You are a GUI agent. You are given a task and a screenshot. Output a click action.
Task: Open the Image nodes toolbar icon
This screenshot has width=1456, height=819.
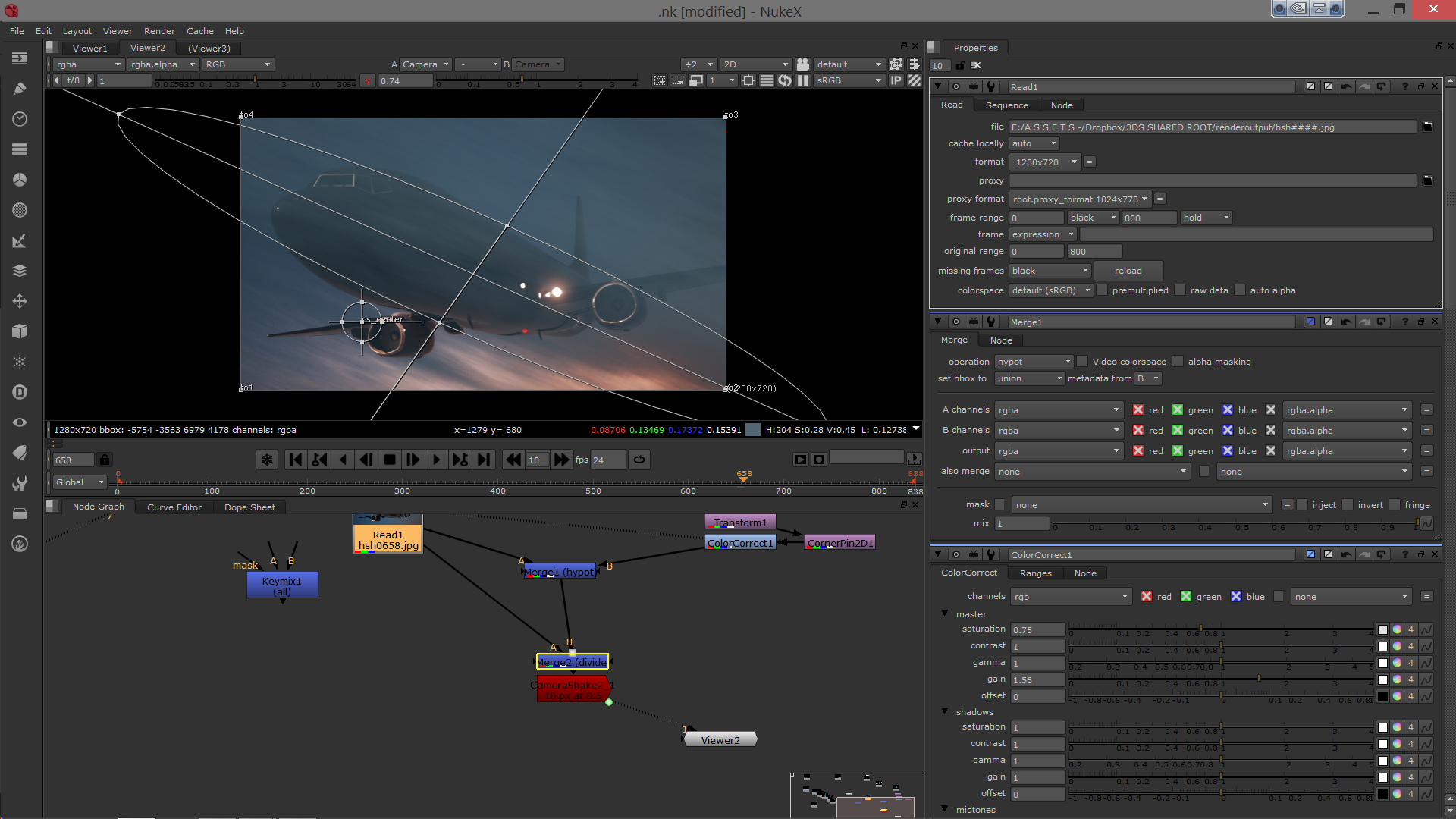coord(20,58)
